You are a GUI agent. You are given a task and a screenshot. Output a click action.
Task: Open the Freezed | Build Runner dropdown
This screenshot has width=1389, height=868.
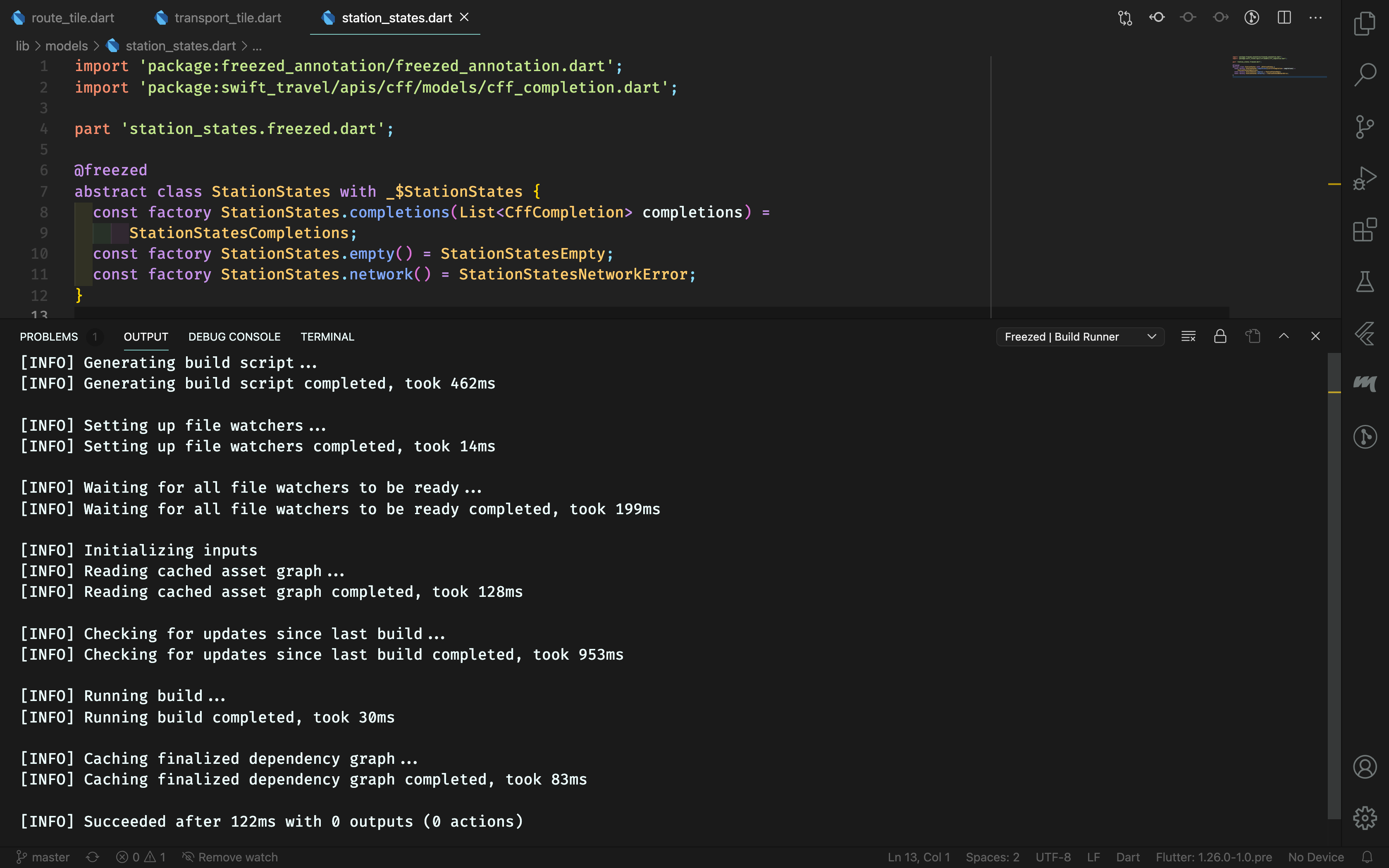[1080, 336]
